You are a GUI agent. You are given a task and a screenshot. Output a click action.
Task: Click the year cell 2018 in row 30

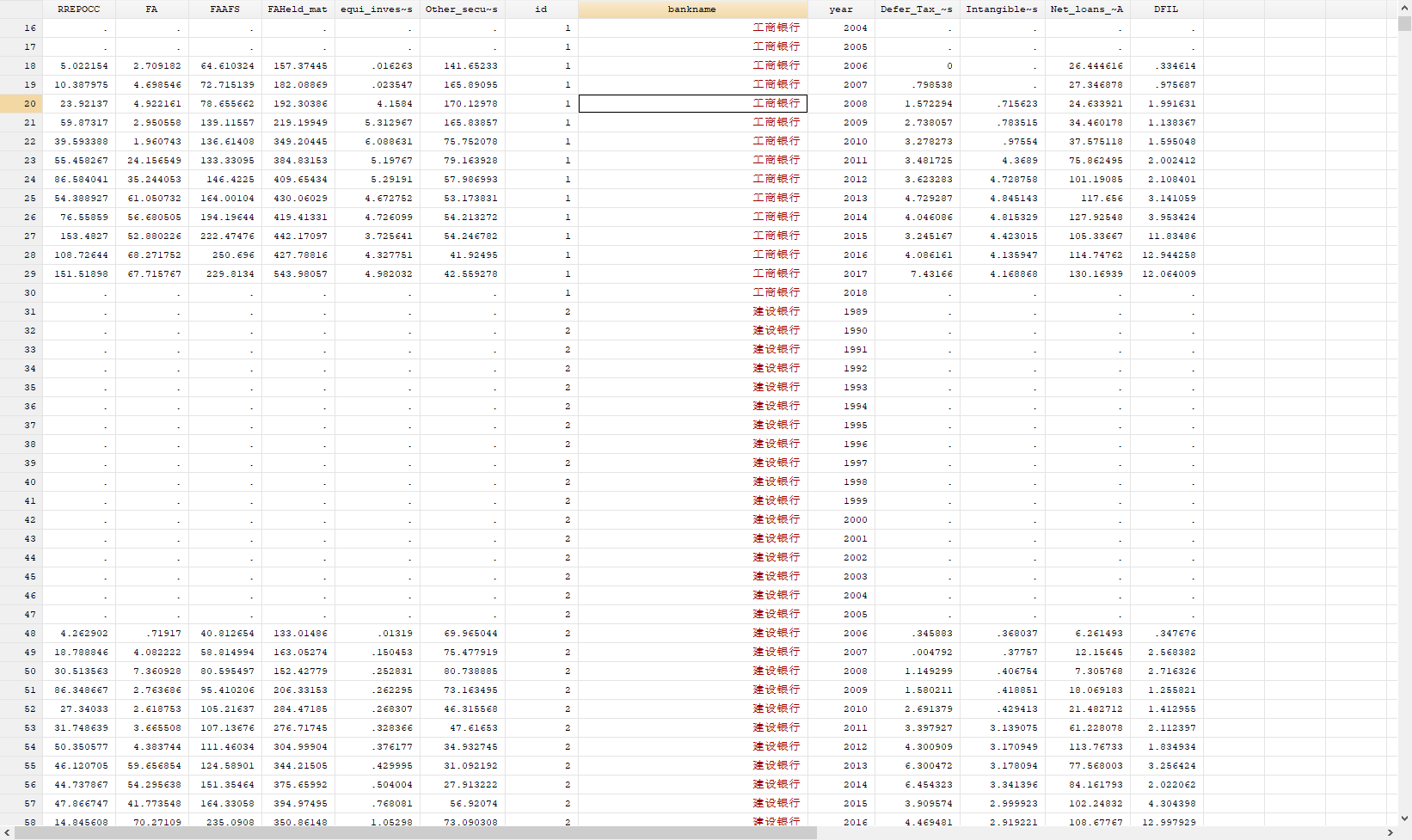point(841,293)
